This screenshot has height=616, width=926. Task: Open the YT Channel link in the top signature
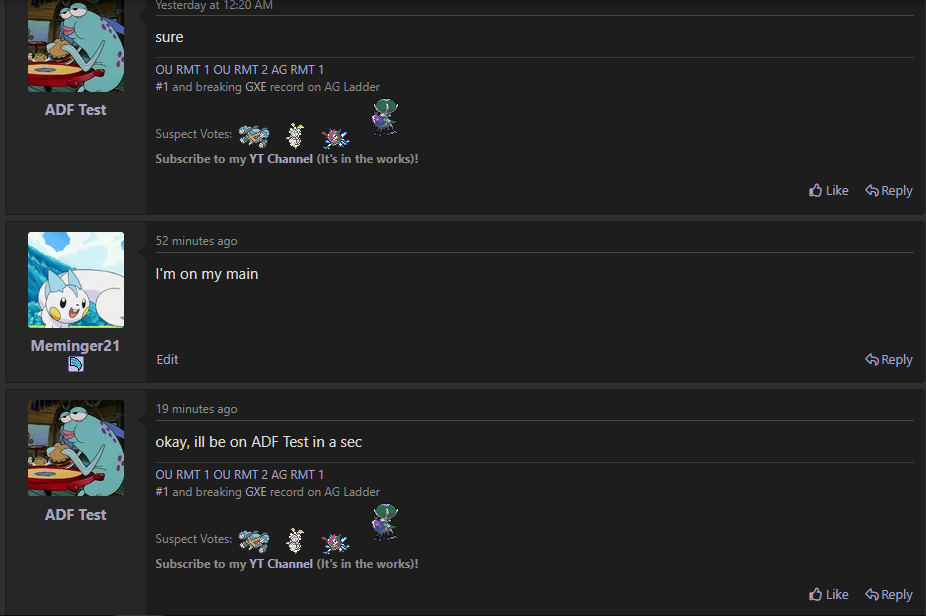click(281, 159)
